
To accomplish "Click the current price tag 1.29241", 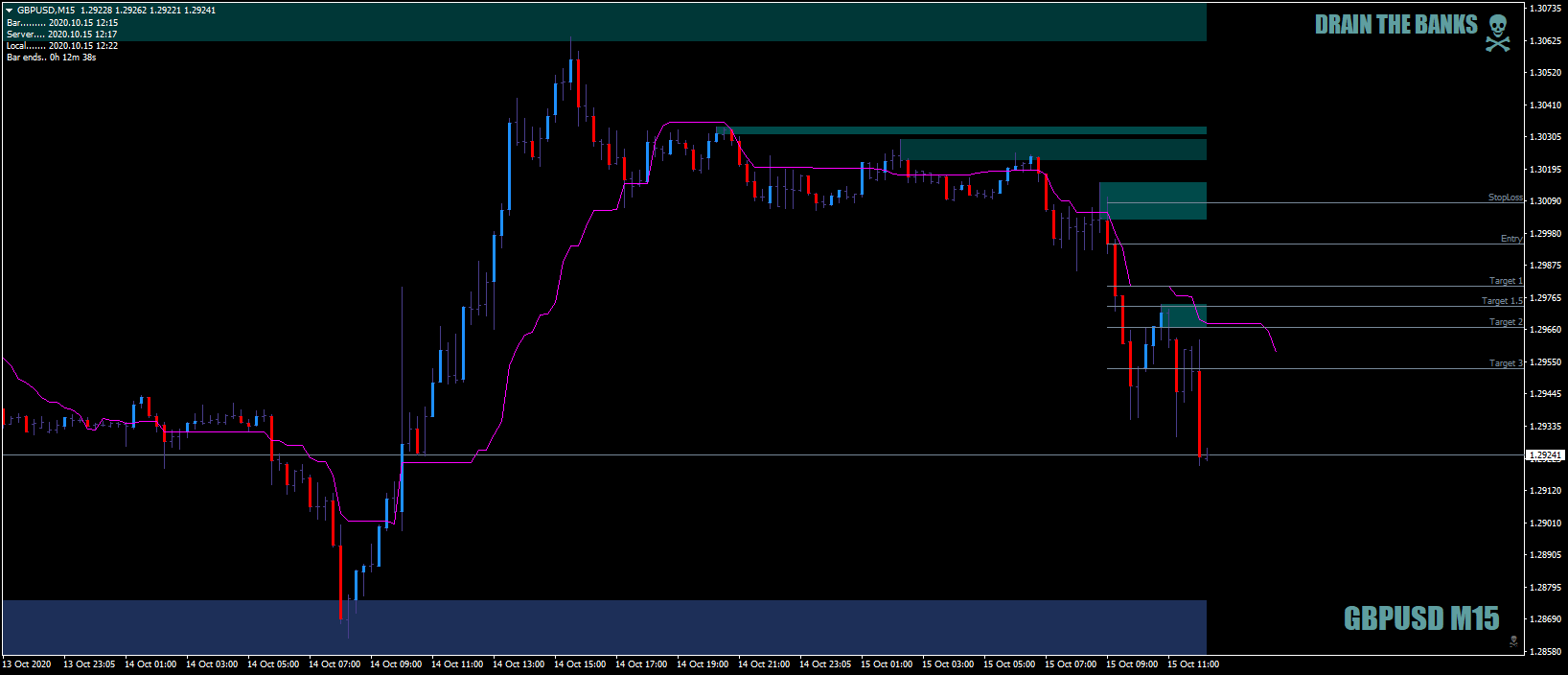I will 1545,455.
